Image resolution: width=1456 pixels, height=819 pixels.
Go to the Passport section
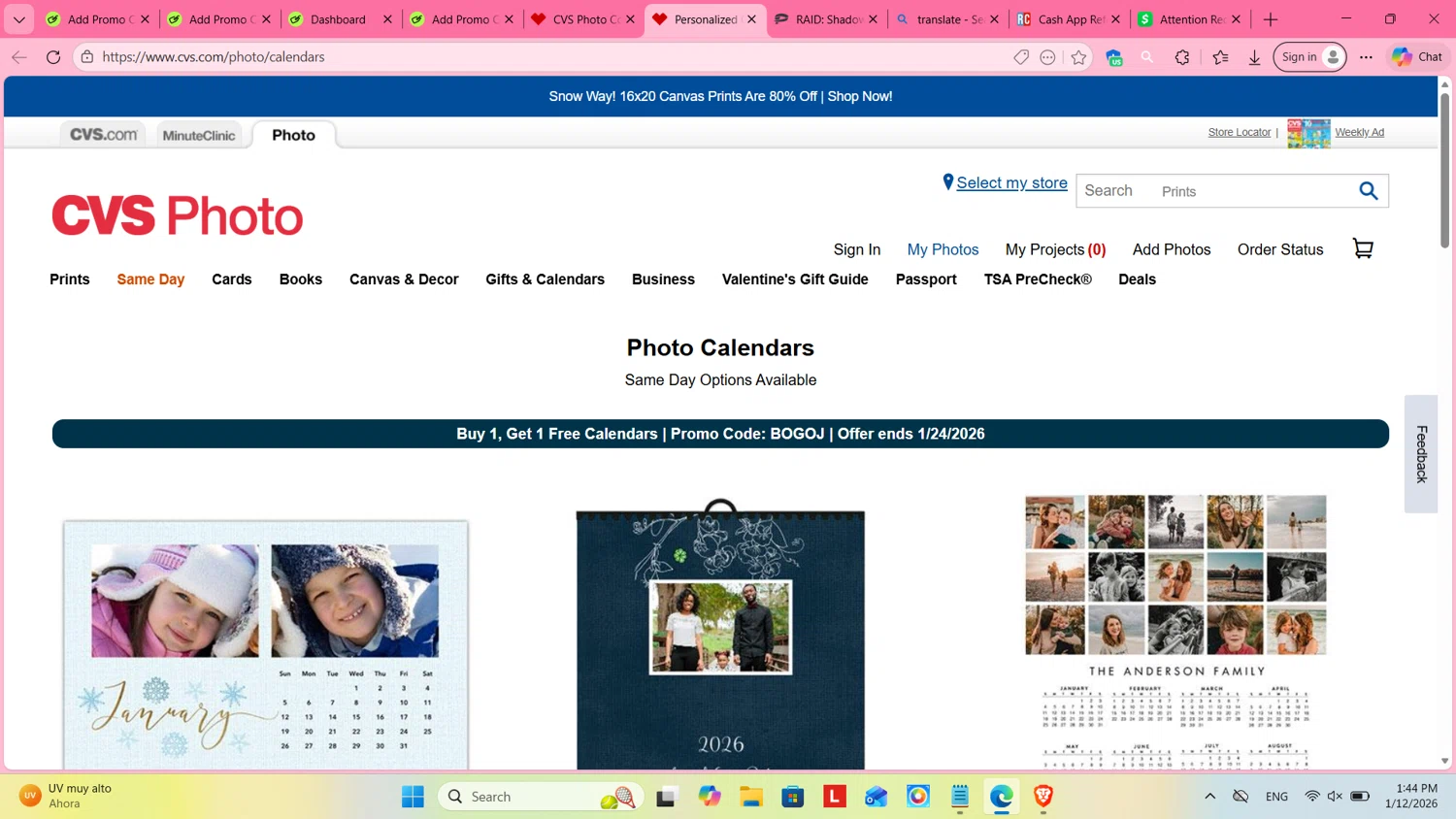point(926,279)
